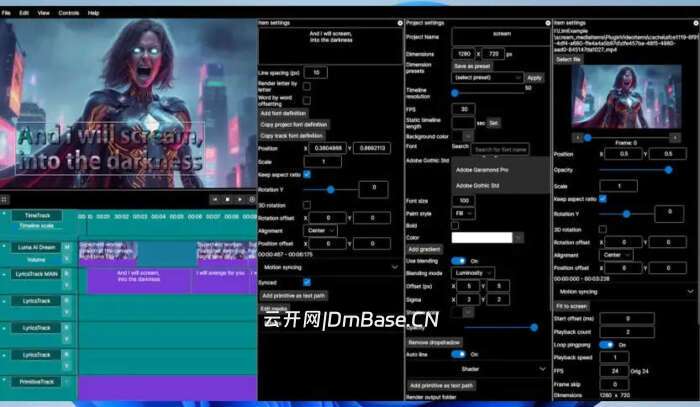This screenshot has height=407, width=700.
Task: Click the lower small button on LyricsTrack MAIN
Action: tap(67, 285)
